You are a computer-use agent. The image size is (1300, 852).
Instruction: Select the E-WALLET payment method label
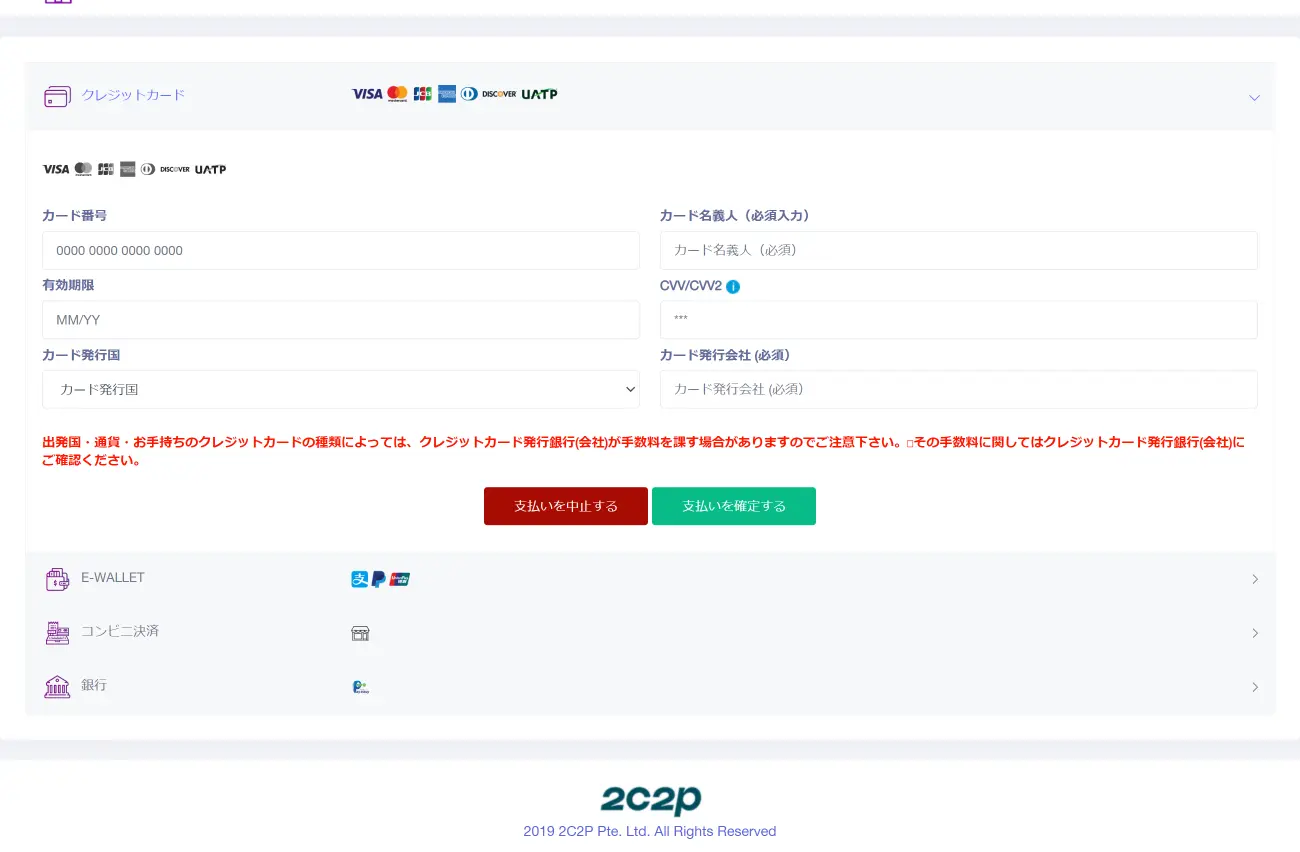click(x=113, y=578)
